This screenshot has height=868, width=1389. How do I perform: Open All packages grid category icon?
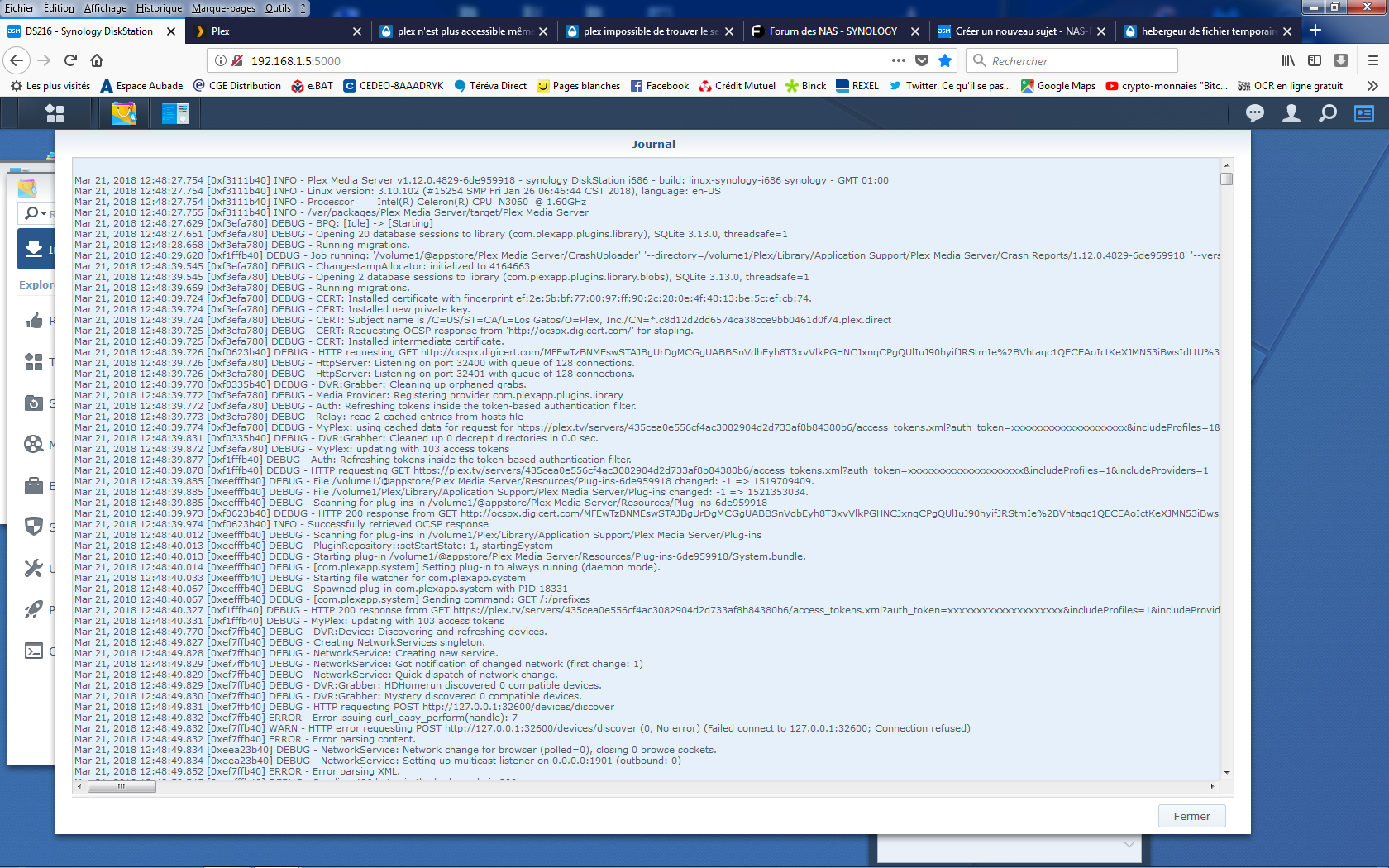34,362
